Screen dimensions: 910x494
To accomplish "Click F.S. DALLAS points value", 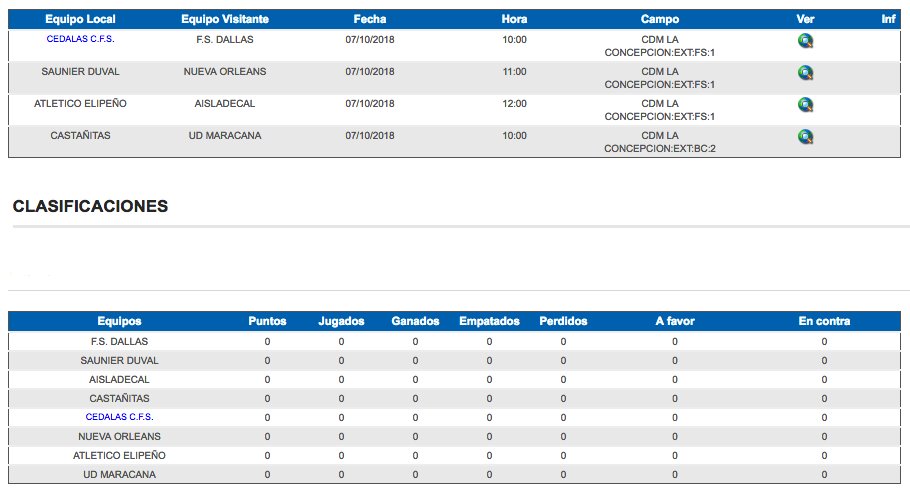I will [268, 342].
